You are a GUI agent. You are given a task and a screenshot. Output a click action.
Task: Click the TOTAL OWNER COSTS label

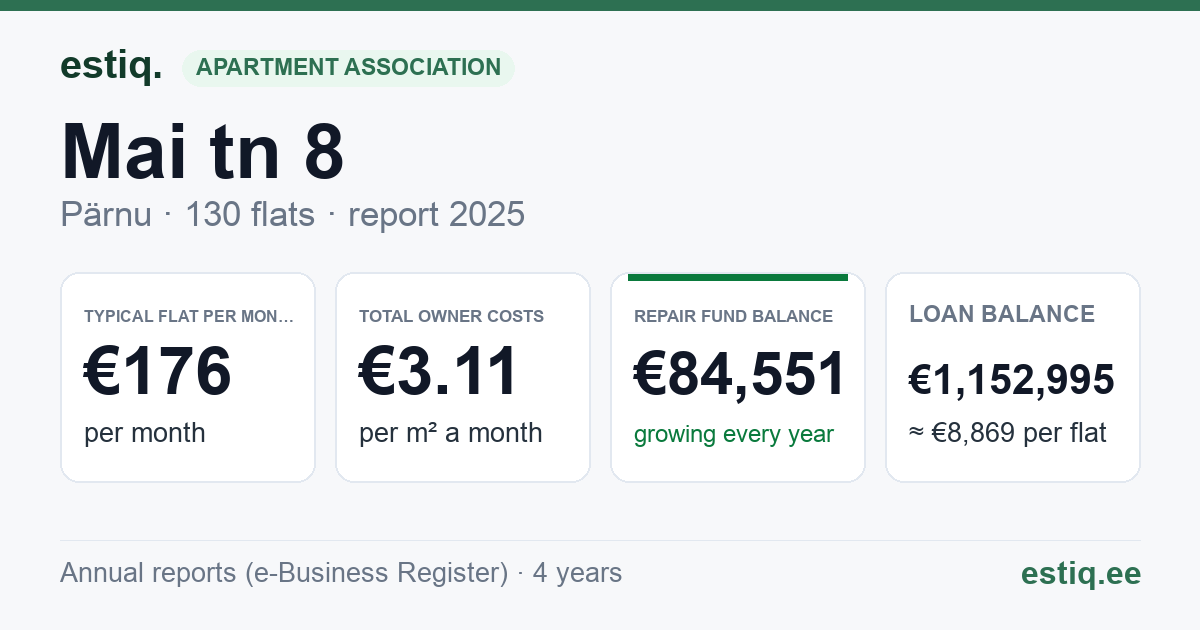tap(451, 316)
